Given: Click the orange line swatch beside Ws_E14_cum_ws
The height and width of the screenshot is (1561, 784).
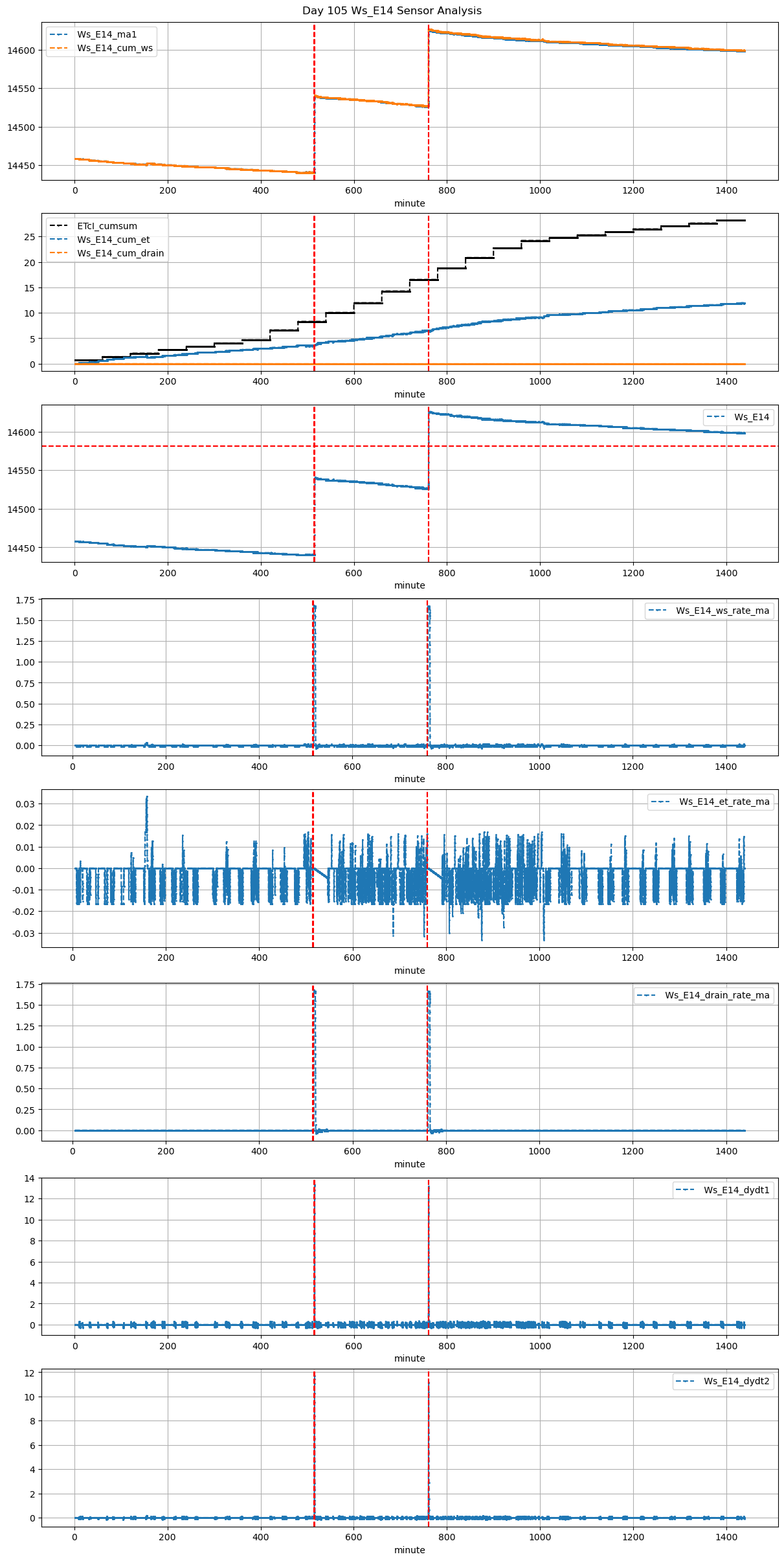Looking at the screenshot, I should [x=58, y=48].
